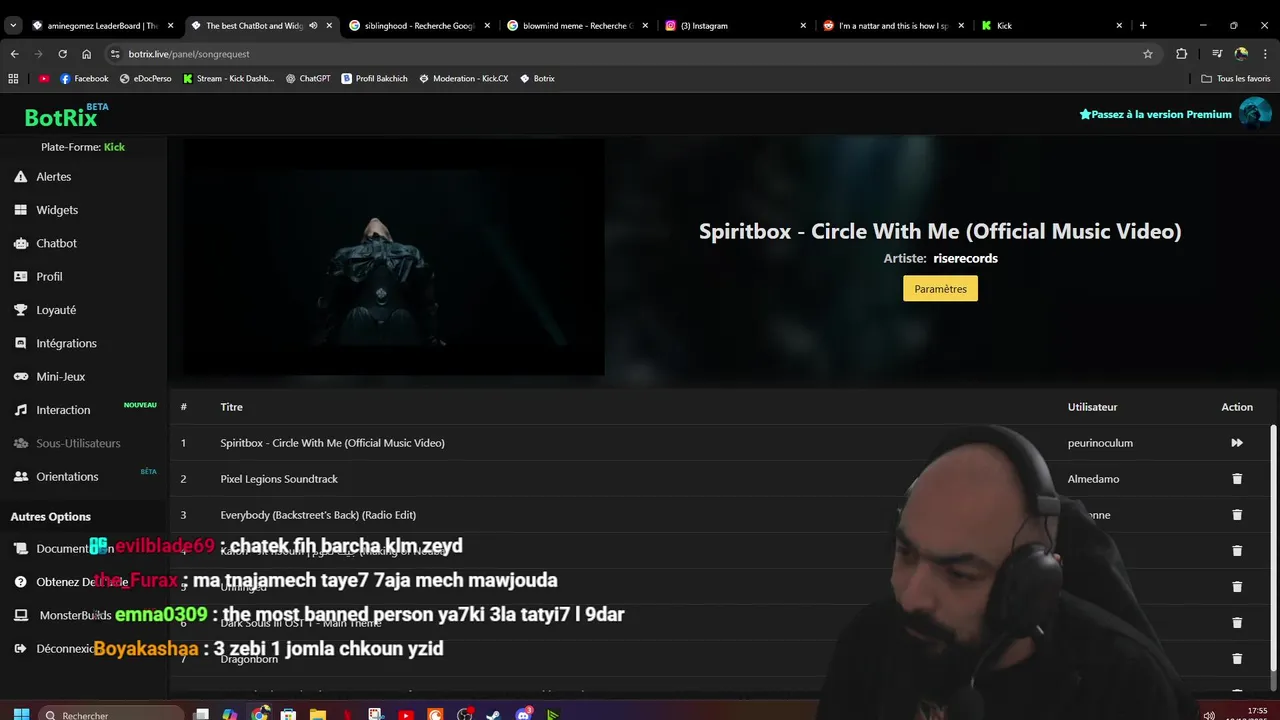Open Steam from the taskbar
1280x720 pixels.
[493, 715]
